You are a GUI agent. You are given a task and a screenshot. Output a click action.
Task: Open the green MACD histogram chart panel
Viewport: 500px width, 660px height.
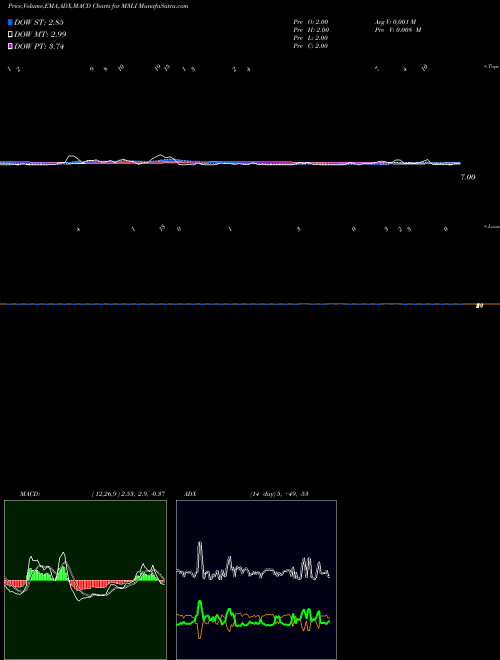pos(85,580)
